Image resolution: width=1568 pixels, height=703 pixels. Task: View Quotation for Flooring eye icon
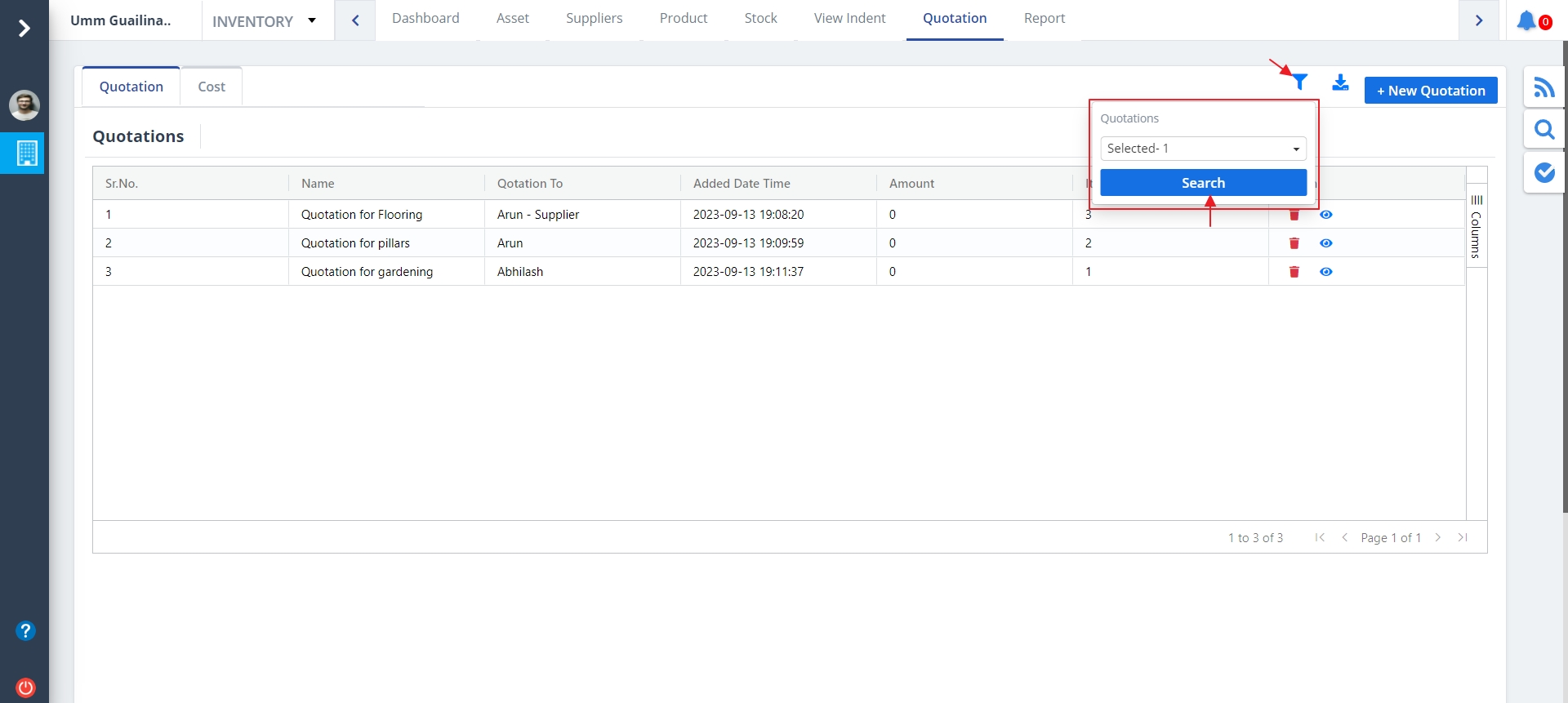1325,215
